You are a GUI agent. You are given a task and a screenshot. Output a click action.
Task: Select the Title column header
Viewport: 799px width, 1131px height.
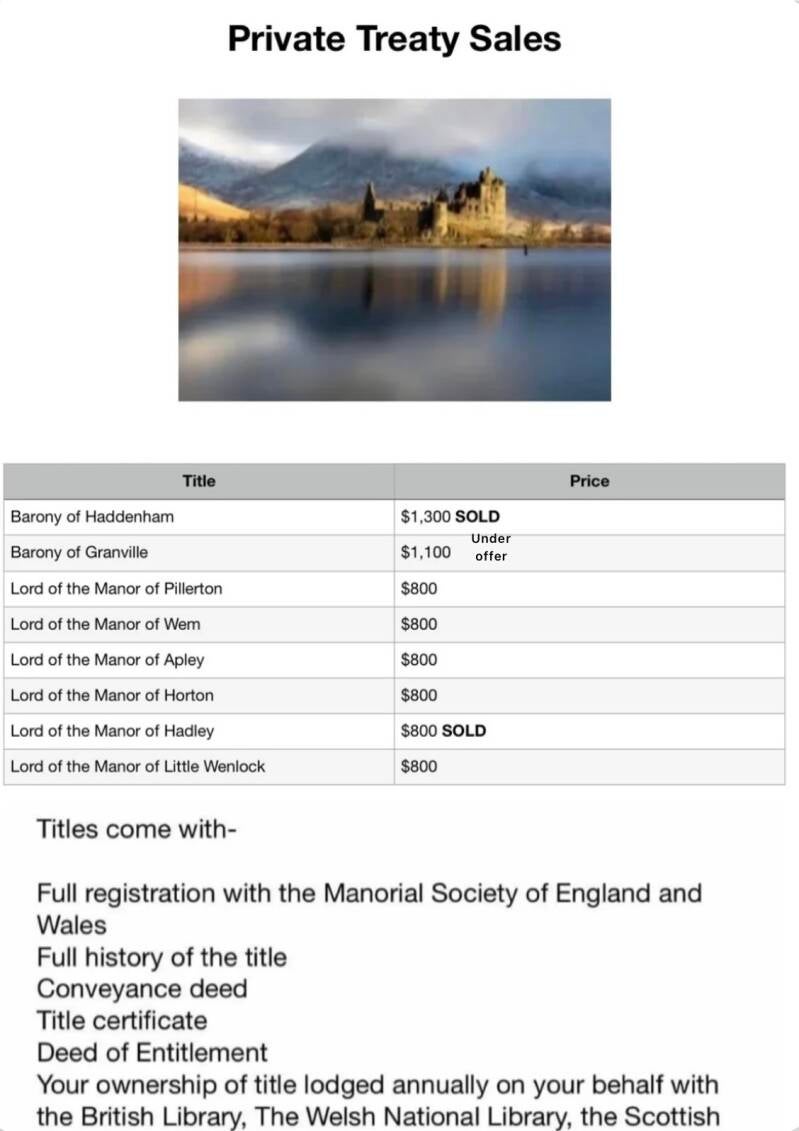pyautogui.click(x=198, y=481)
